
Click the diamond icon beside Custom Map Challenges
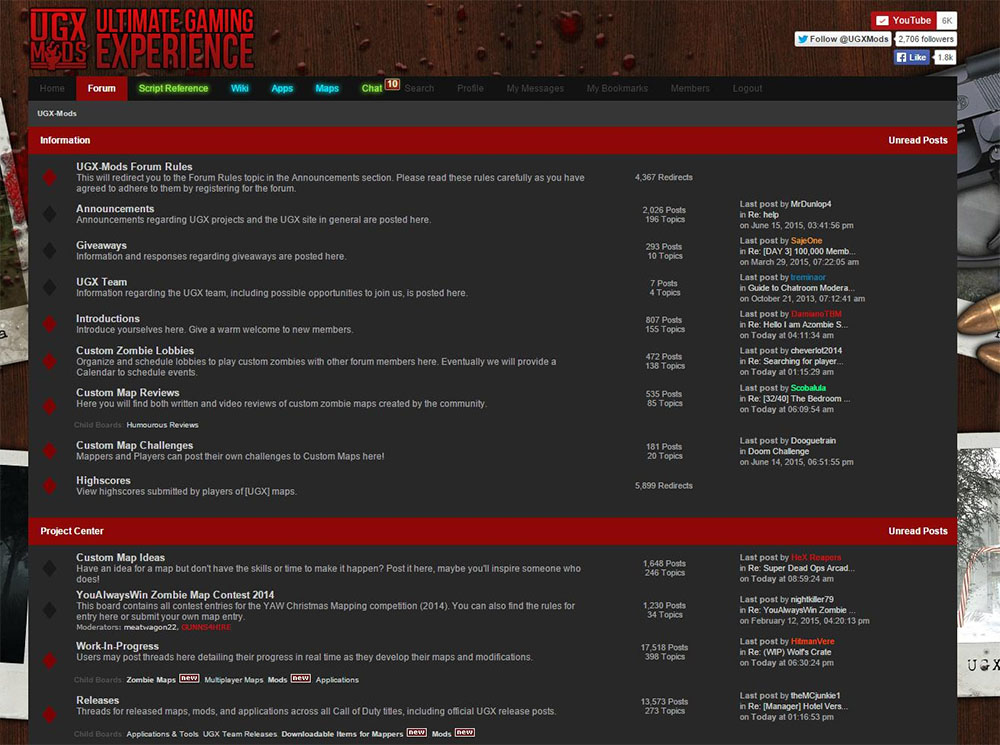coord(50,450)
